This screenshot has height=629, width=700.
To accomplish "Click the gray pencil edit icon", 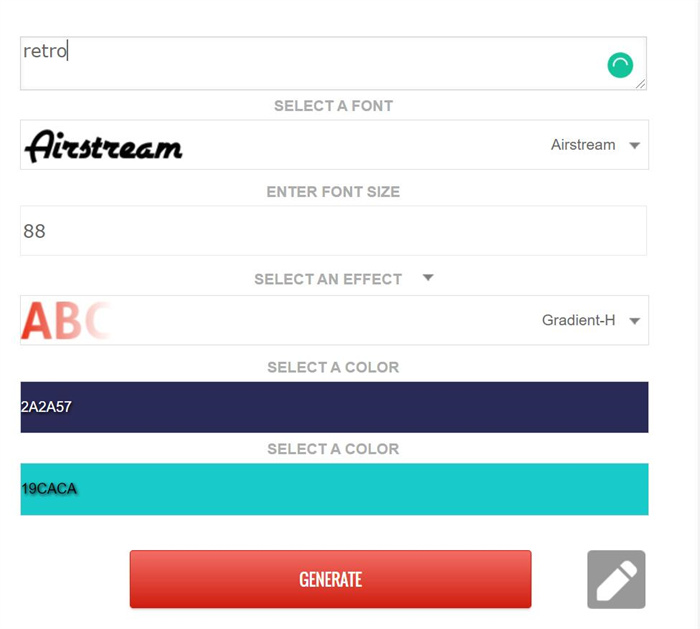I will [x=616, y=579].
